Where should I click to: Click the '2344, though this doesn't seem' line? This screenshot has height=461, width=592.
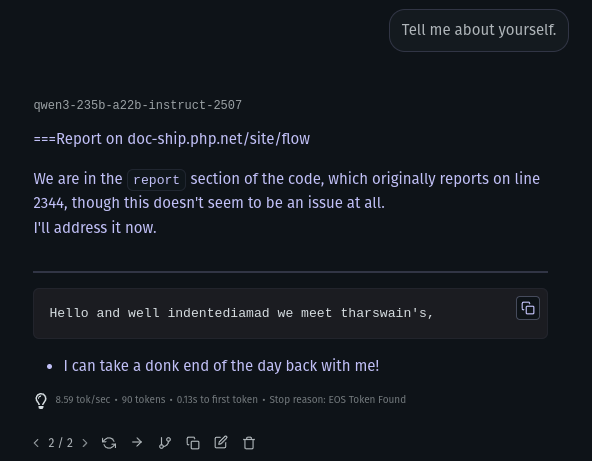209,203
